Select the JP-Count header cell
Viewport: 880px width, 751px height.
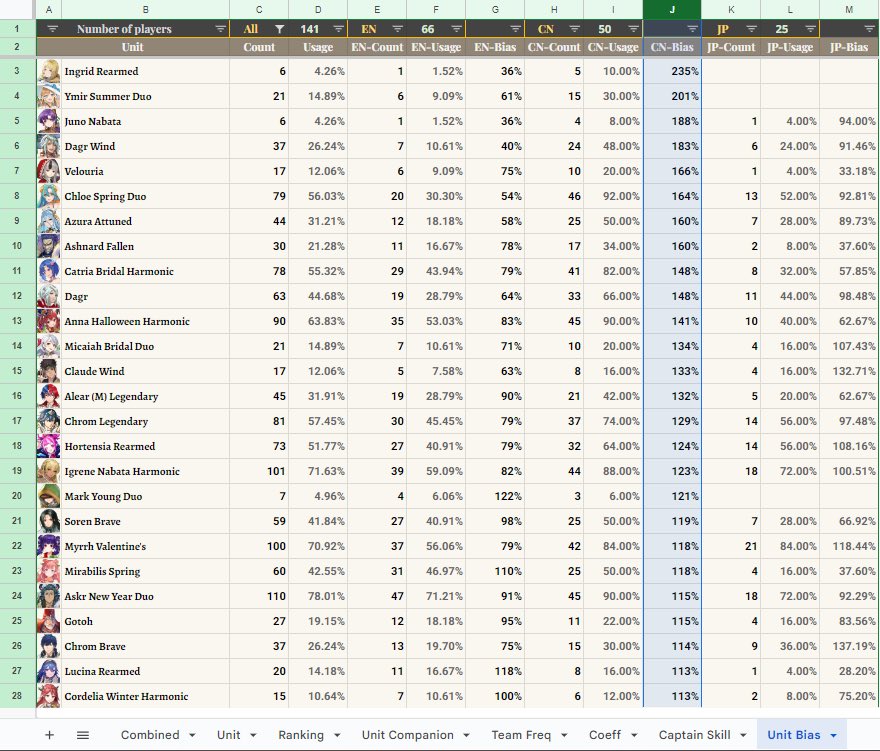pos(731,47)
